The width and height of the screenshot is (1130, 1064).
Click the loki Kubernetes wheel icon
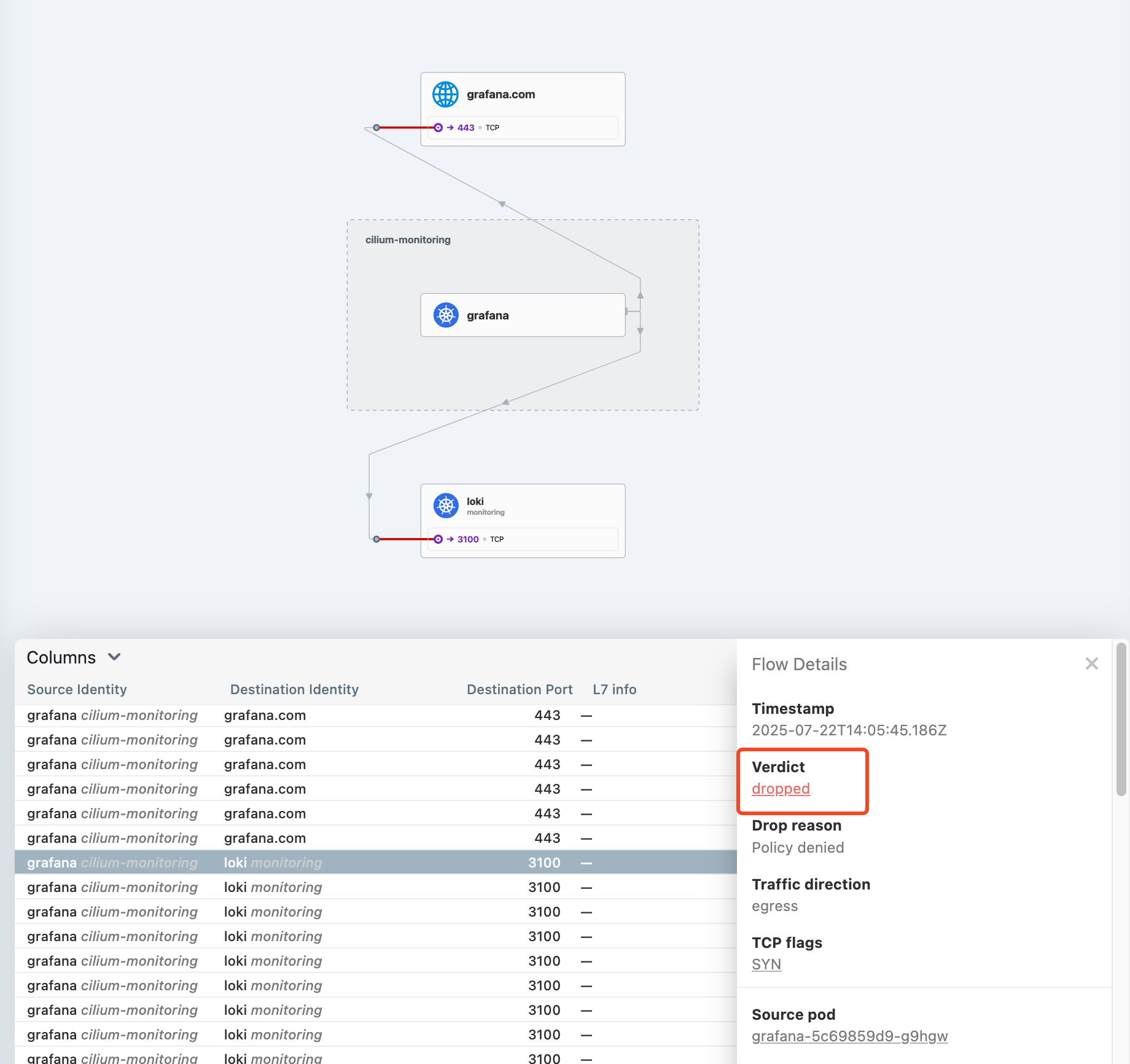(446, 506)
